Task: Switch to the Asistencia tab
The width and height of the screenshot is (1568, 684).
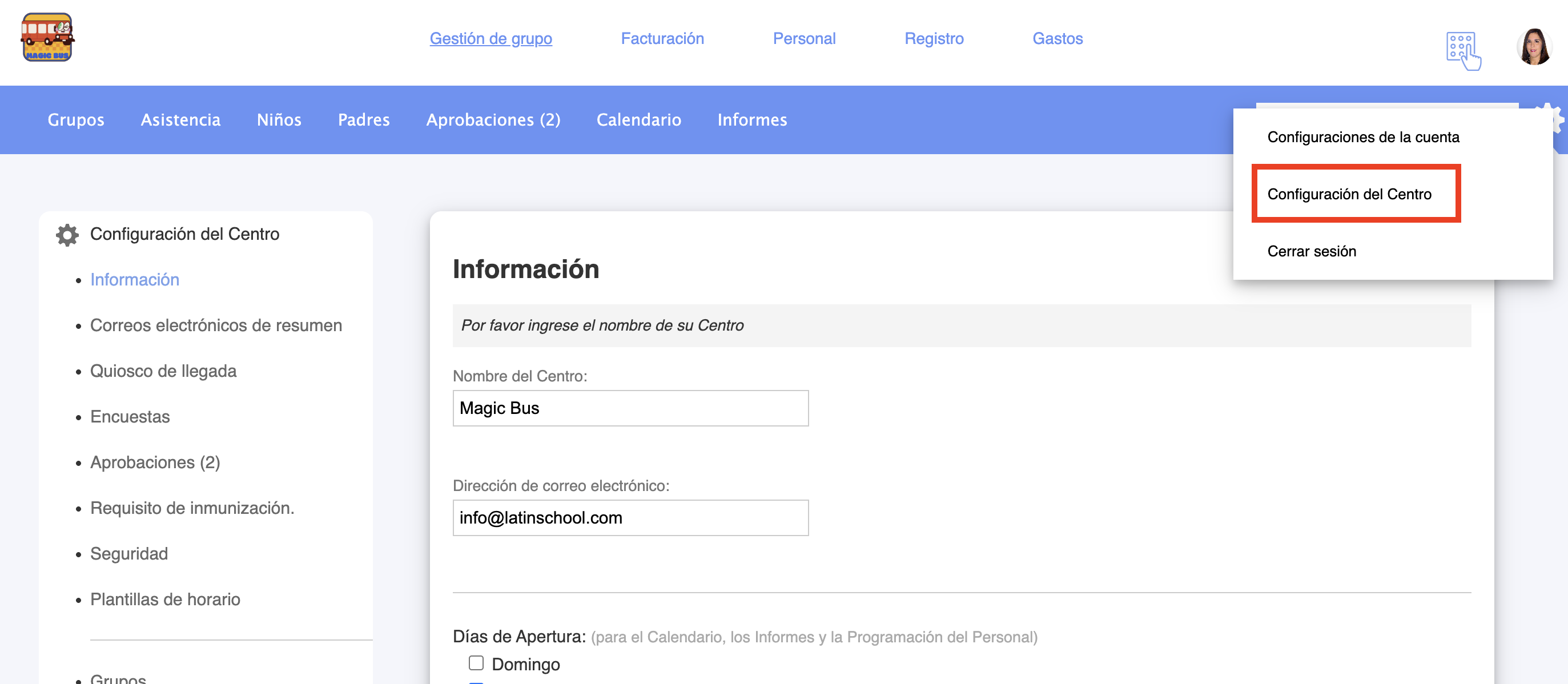Action: (x=180, y=120)
